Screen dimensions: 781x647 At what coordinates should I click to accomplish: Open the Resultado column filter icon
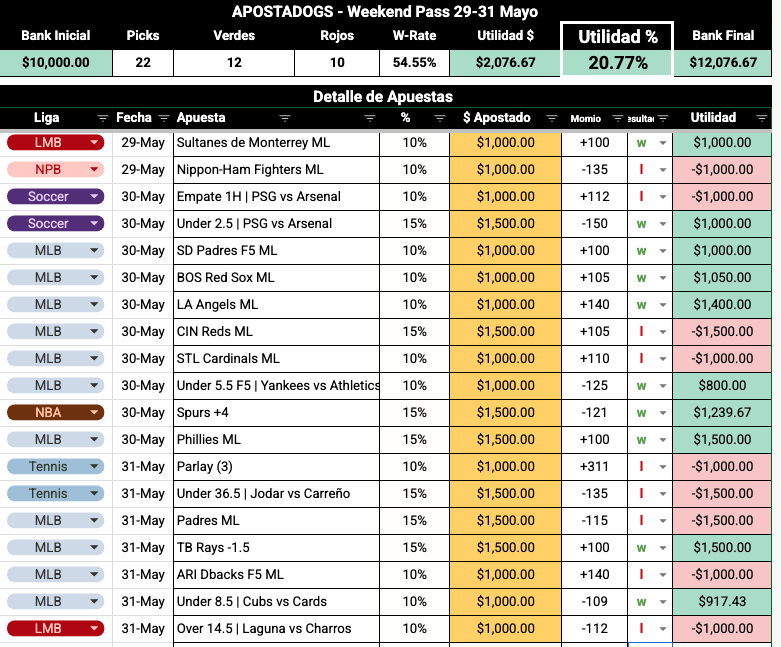click(x=663, y=118)
